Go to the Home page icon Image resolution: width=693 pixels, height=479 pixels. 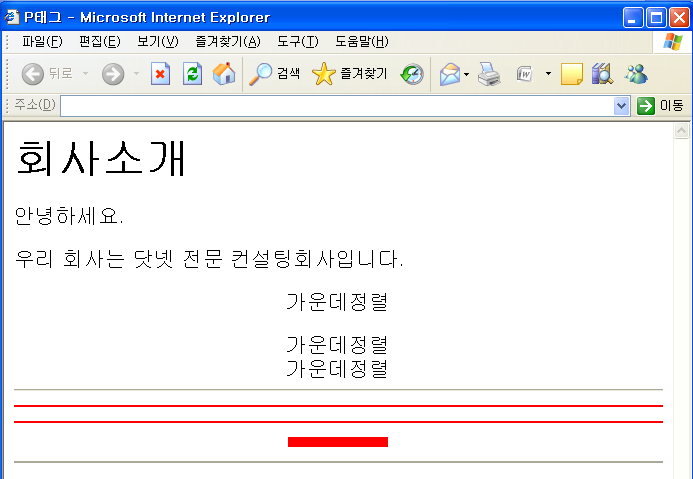click(224, 74)
